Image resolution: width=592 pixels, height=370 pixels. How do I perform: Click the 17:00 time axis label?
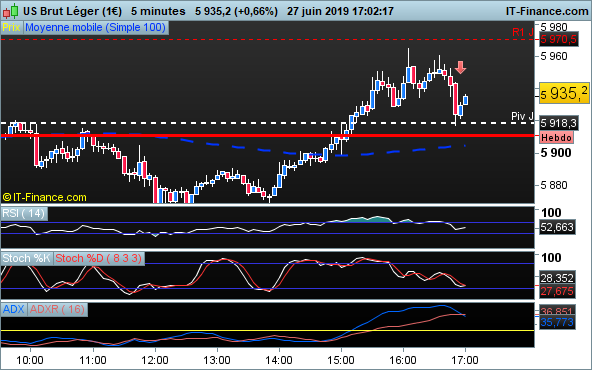[x=465, y=360]
